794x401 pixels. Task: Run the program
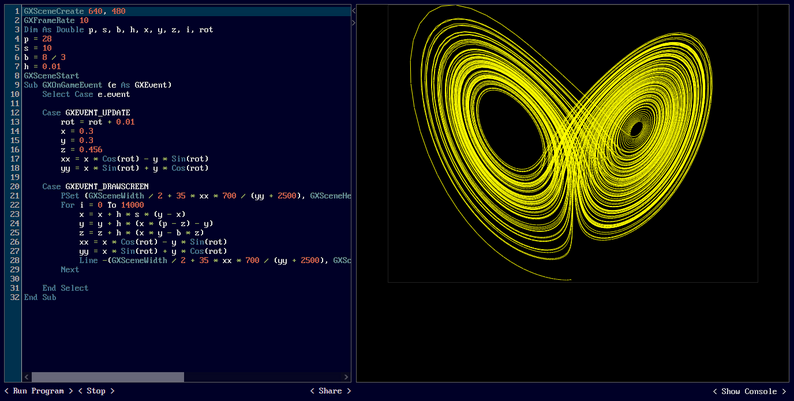[40, 391]
